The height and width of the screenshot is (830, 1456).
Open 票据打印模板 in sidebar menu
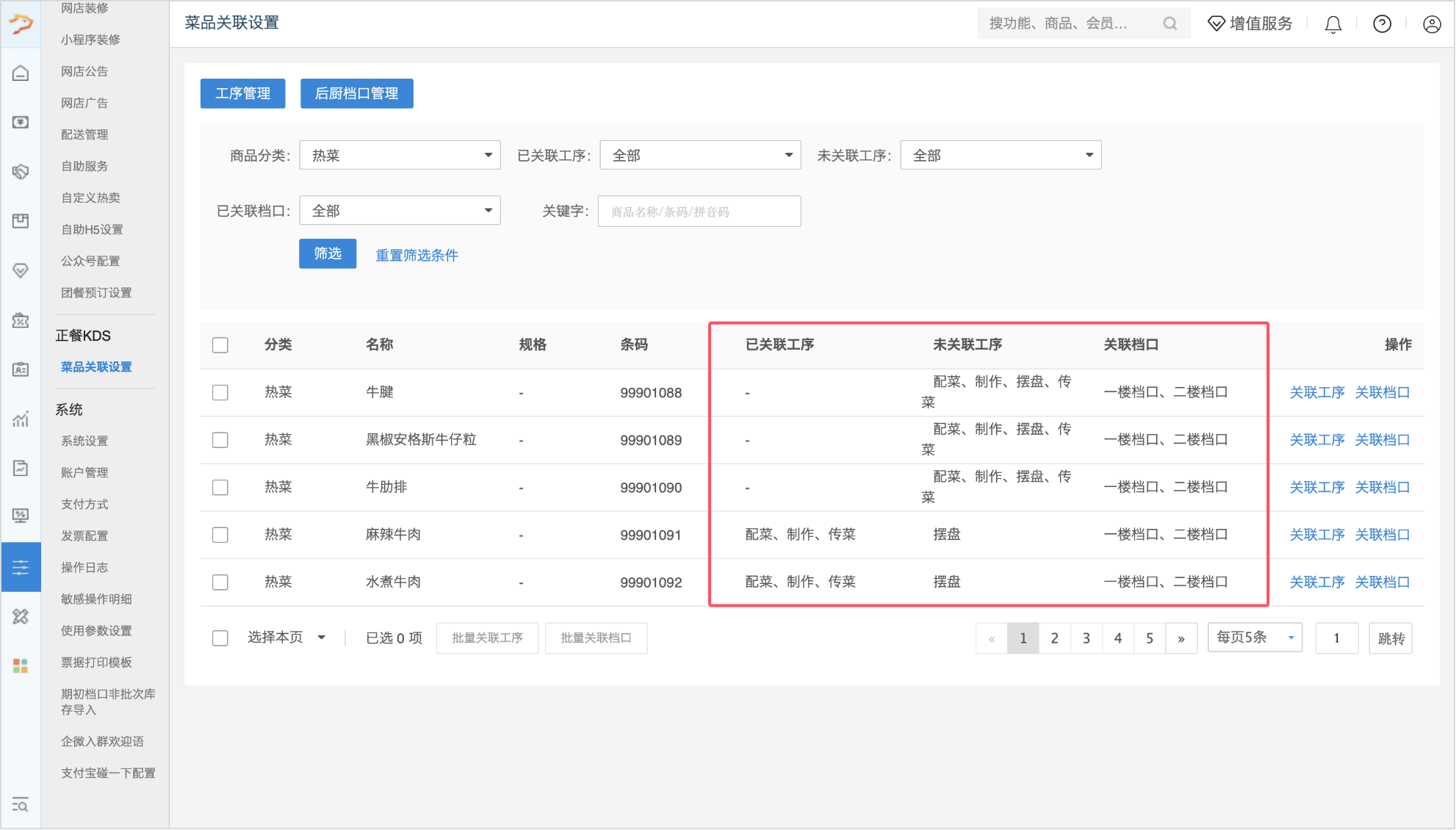(96, 662)
